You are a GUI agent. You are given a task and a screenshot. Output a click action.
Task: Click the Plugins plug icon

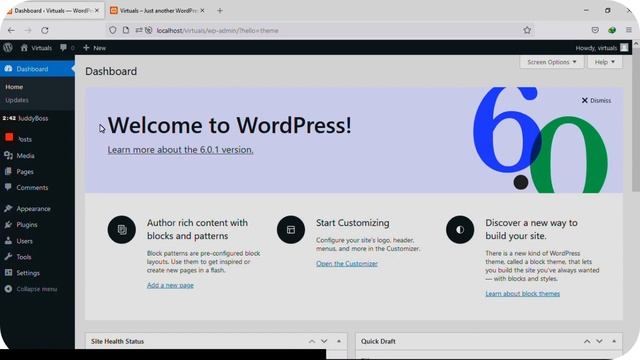9,224
